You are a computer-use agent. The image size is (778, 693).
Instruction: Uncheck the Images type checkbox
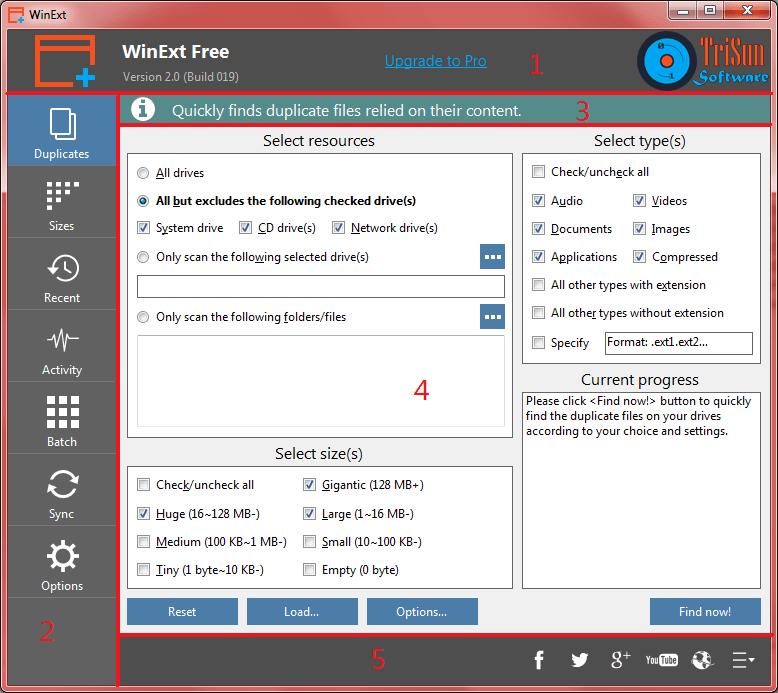coord(639,229)
